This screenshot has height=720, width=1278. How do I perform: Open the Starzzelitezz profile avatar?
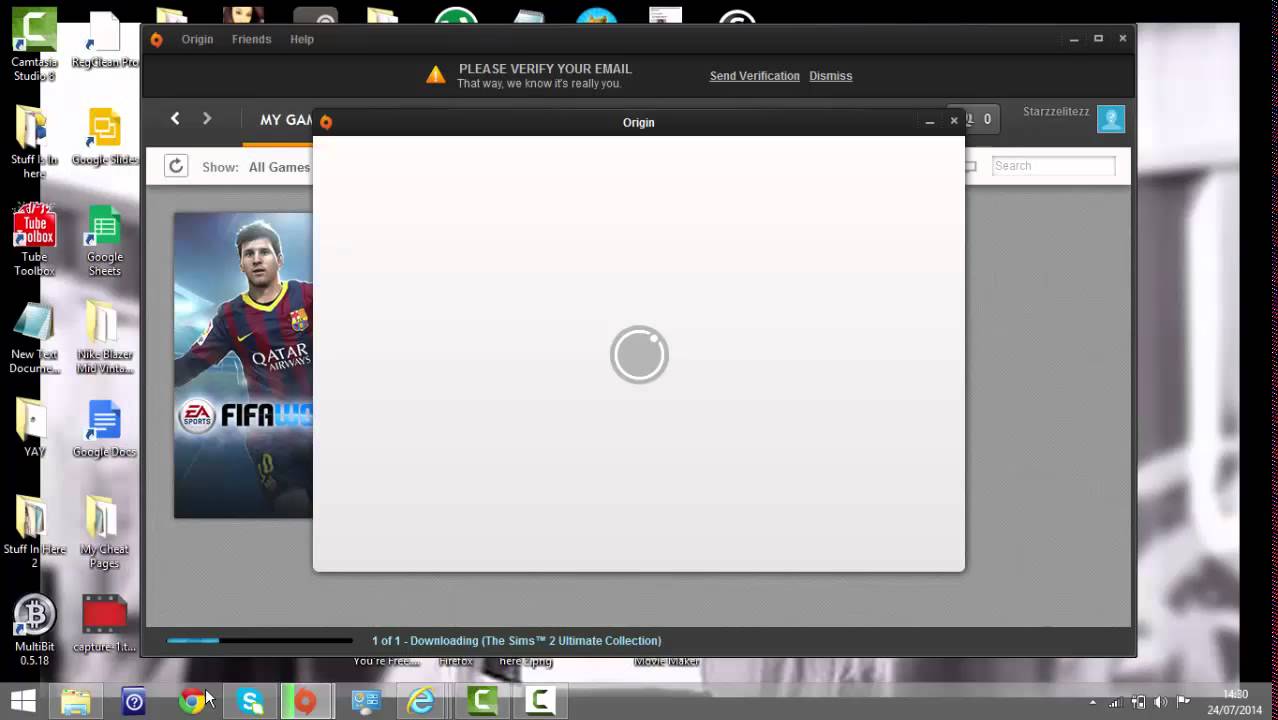(1111, 119)
